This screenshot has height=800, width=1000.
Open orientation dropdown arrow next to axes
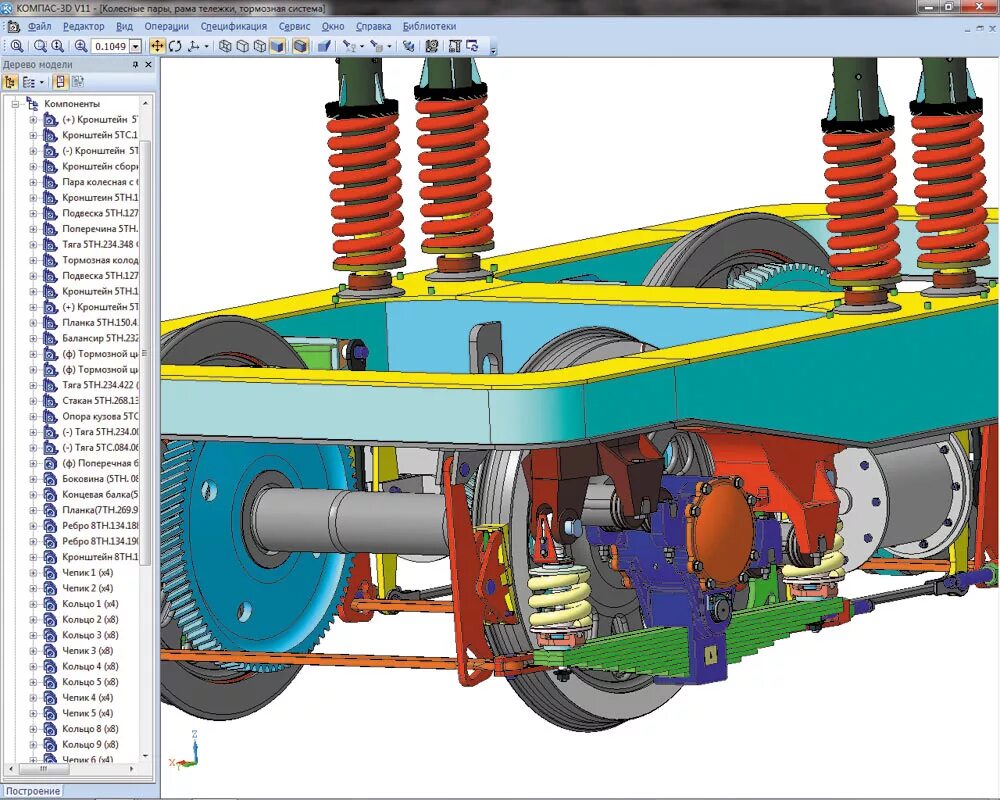click(207, 46)
